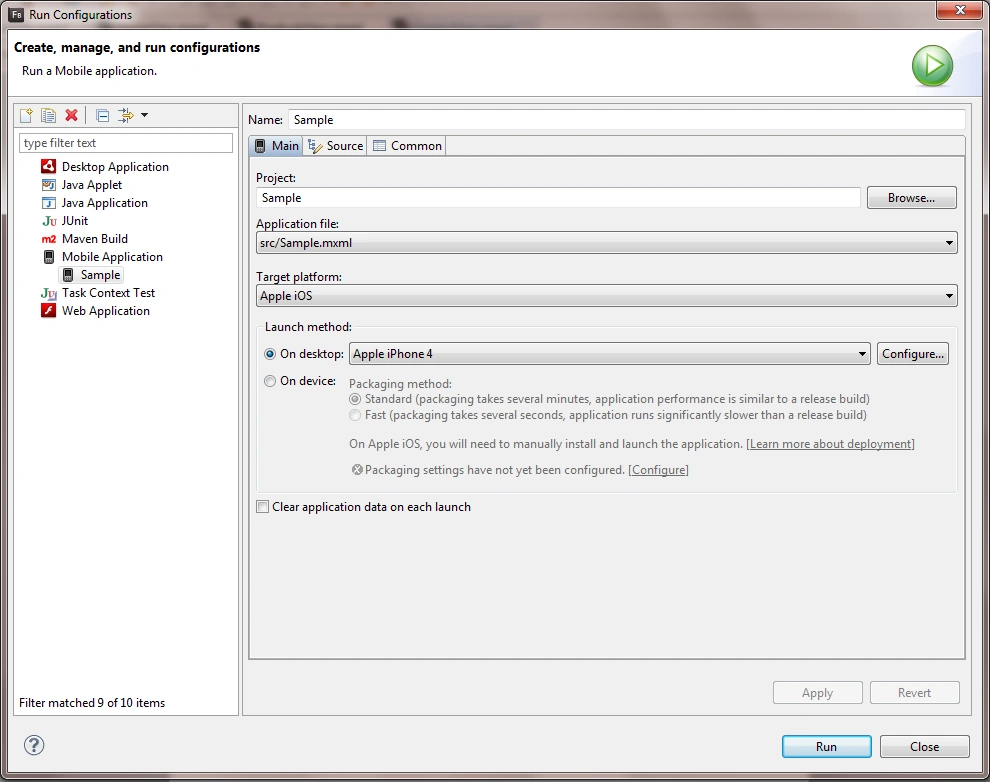Select Java Applet configuration type
Screen dimensions: 990x782
[x=92, y=185]
